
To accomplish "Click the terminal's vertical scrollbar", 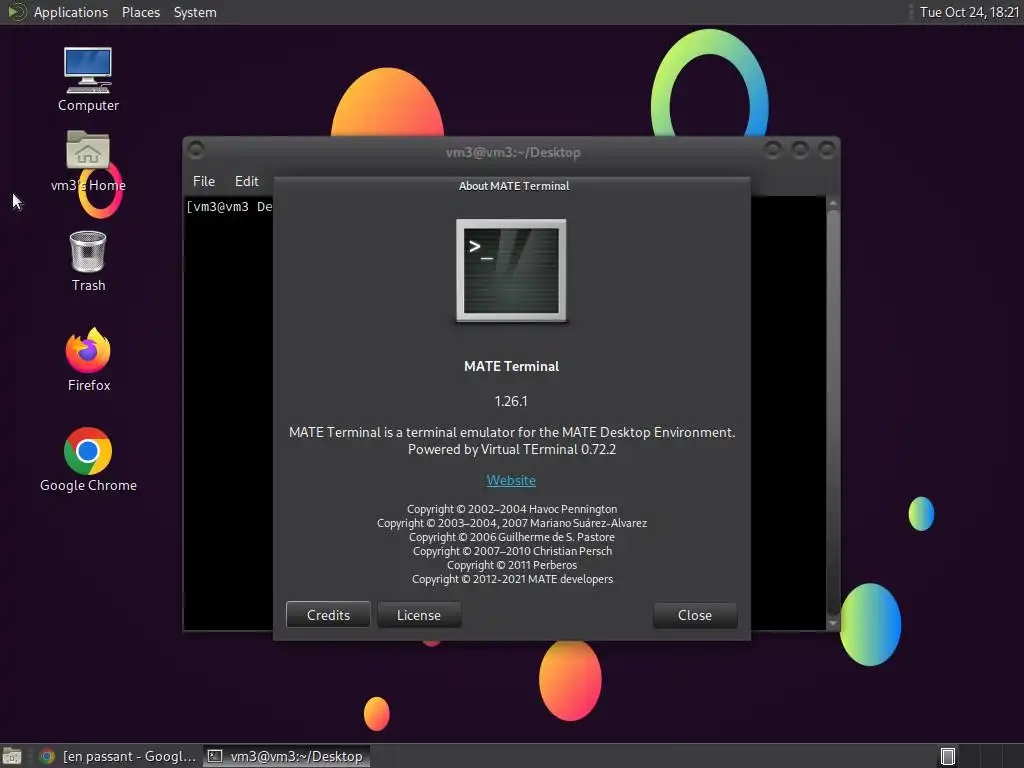I will tap(833, 411).
